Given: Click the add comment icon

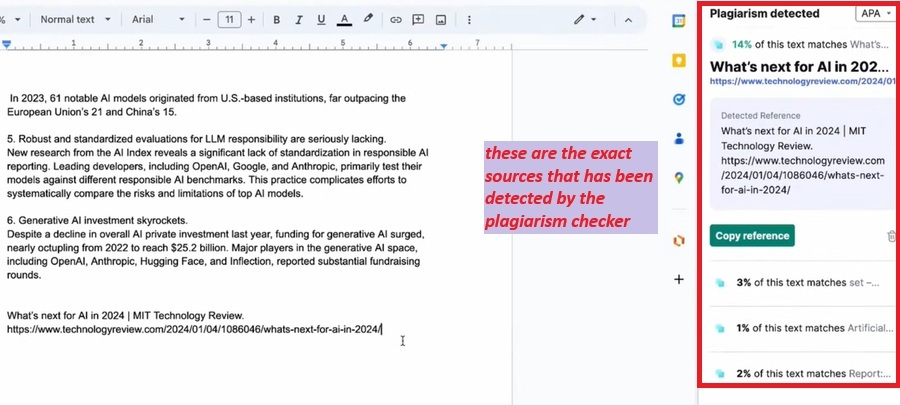Looking at the screenshot, I should tap(418, 20).
